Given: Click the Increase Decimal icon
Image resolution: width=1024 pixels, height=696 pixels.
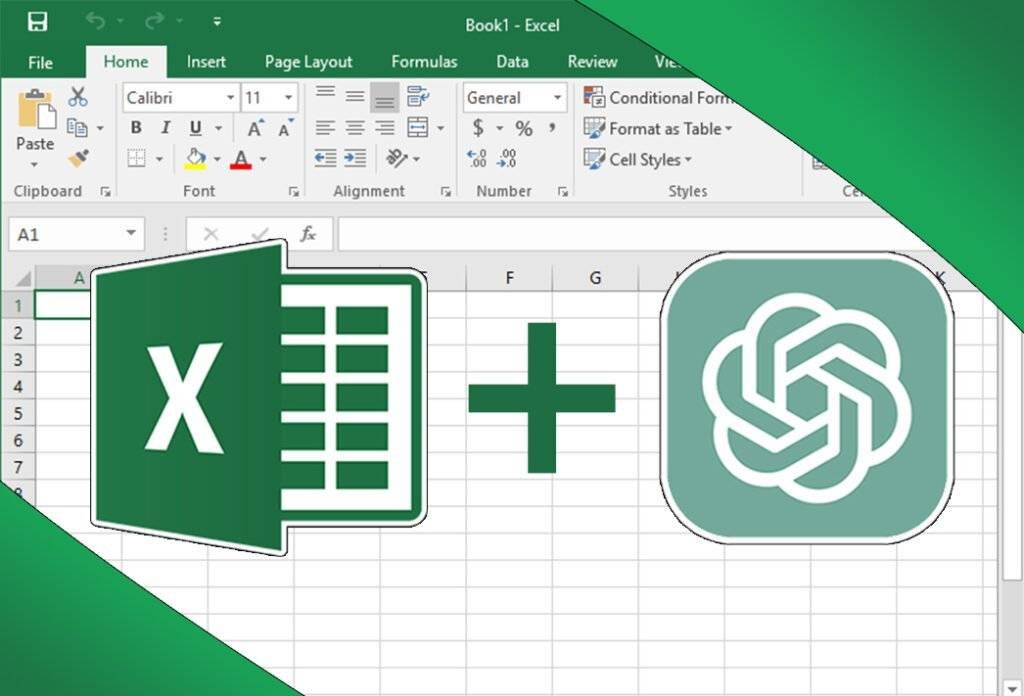Looking at the screenshot, I should tap(478, 156).
